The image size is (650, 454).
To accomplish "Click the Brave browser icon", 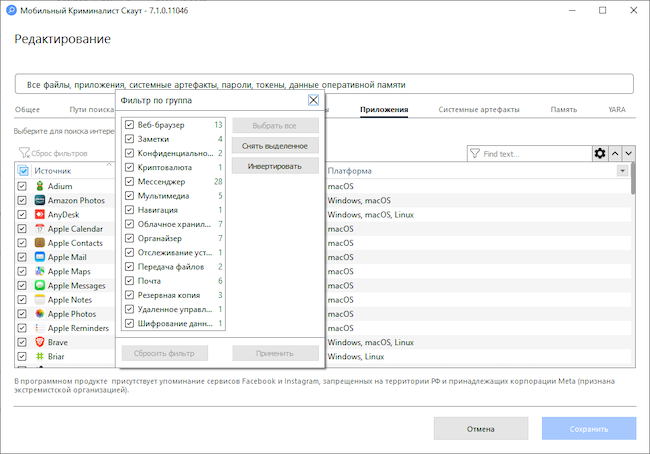I will point(40,342).
